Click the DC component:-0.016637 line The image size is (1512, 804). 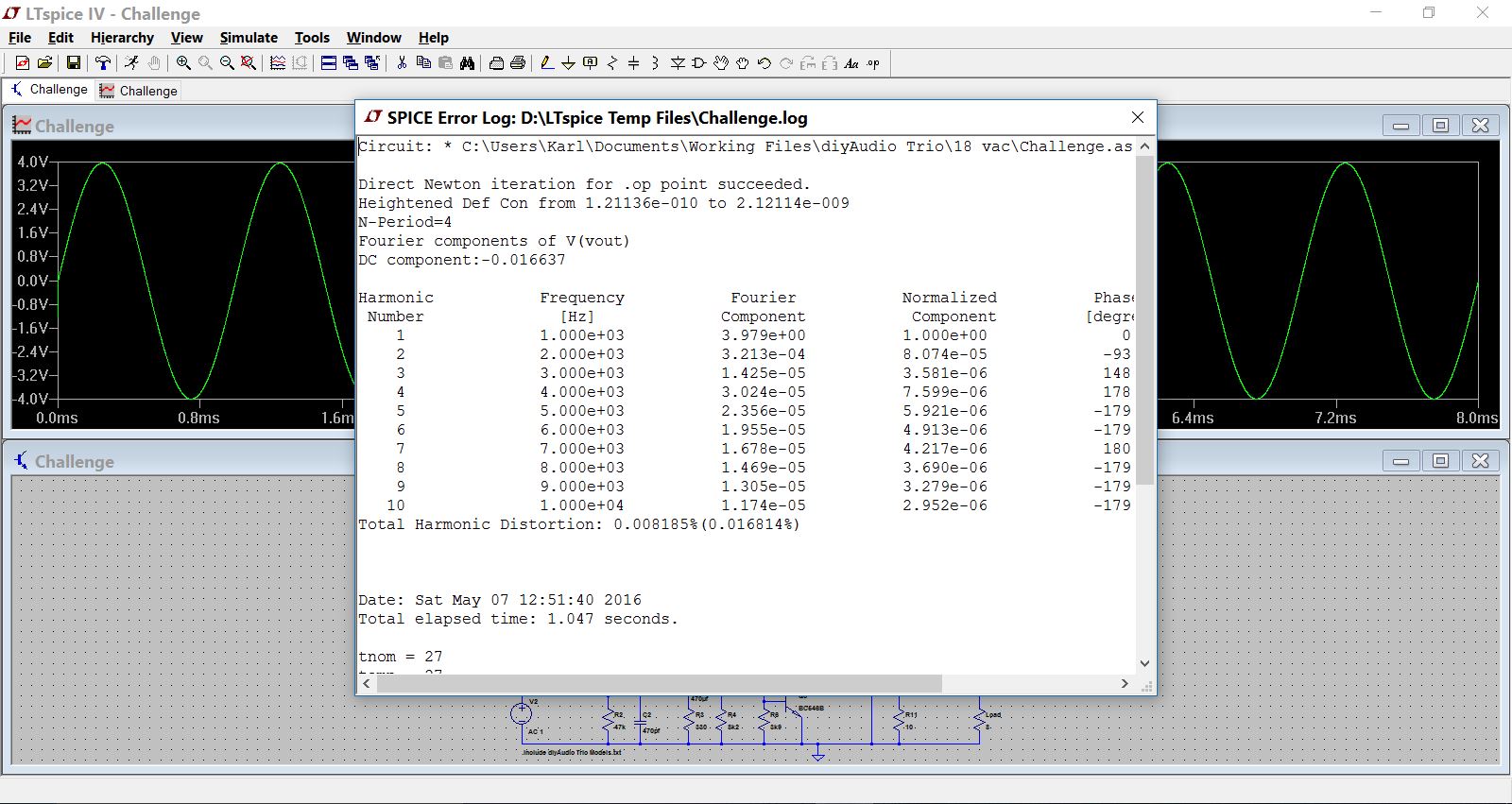click(461, 260)
